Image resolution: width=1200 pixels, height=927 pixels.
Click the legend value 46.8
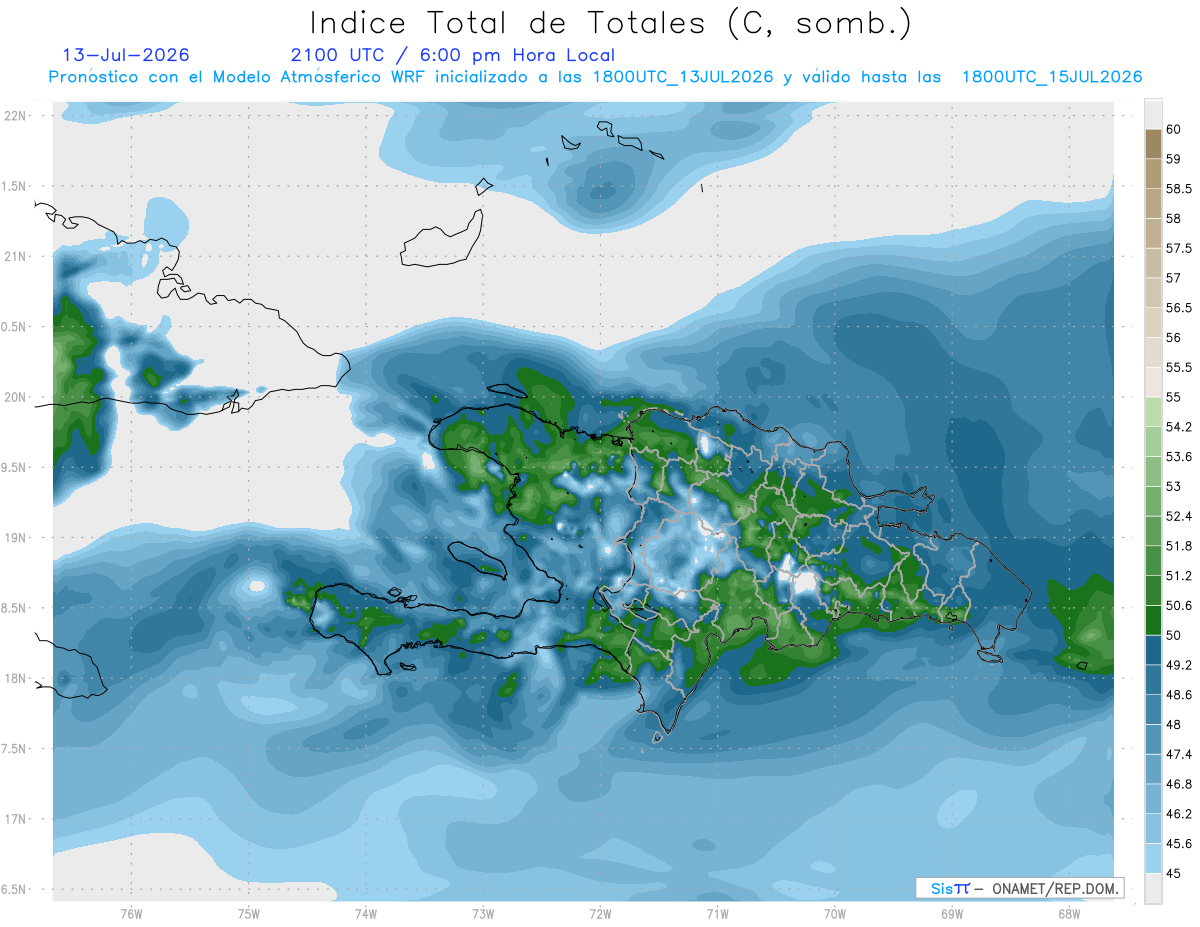point(1178,784)
